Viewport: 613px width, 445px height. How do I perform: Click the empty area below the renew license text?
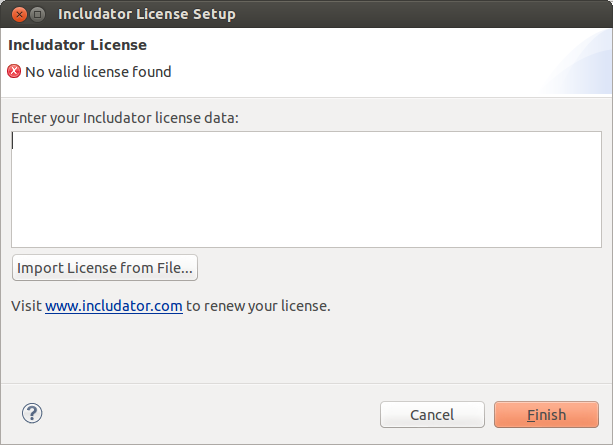click(306, 348)
